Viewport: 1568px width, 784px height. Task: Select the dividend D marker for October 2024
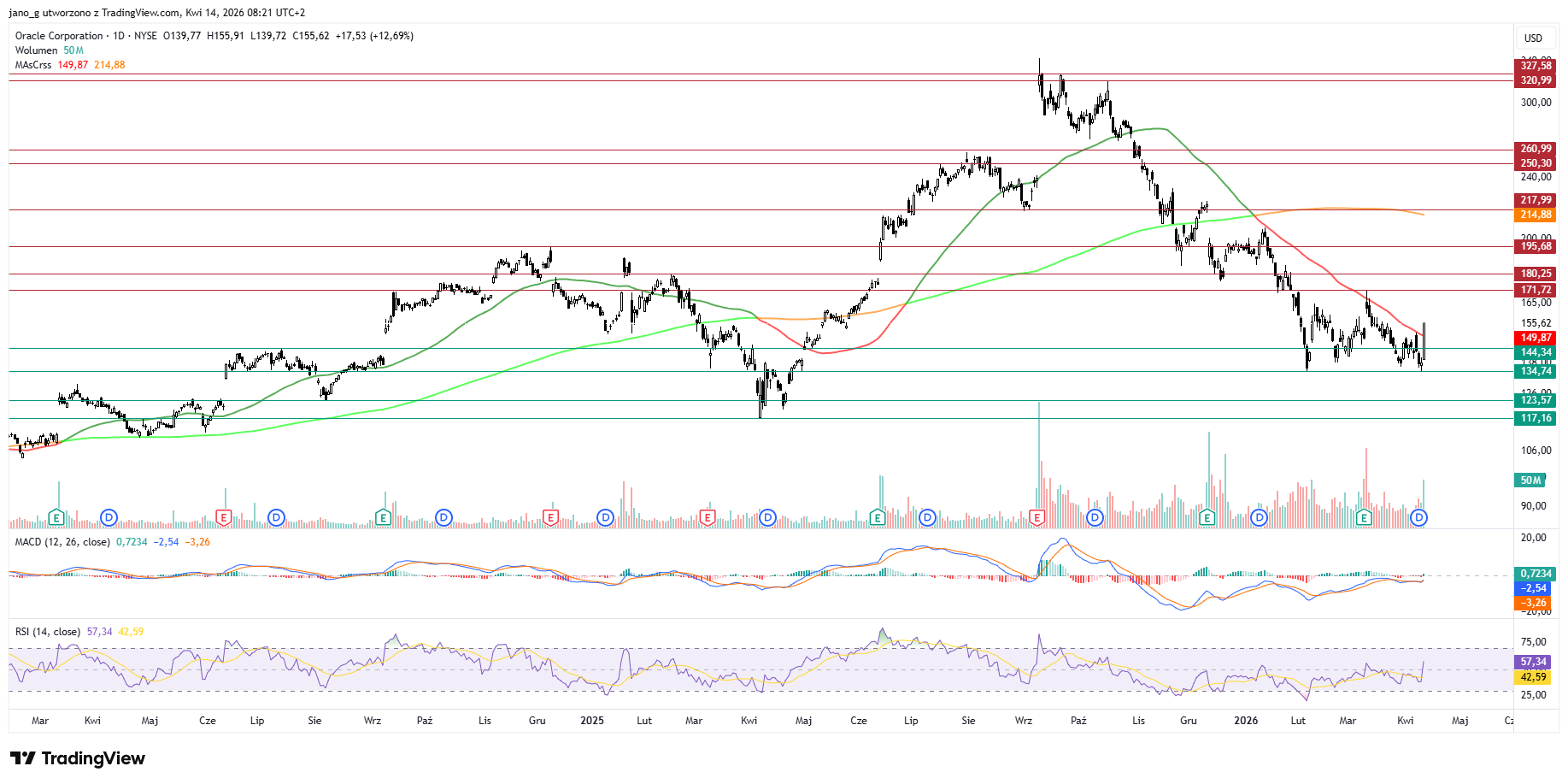click(x=443, y=517)
